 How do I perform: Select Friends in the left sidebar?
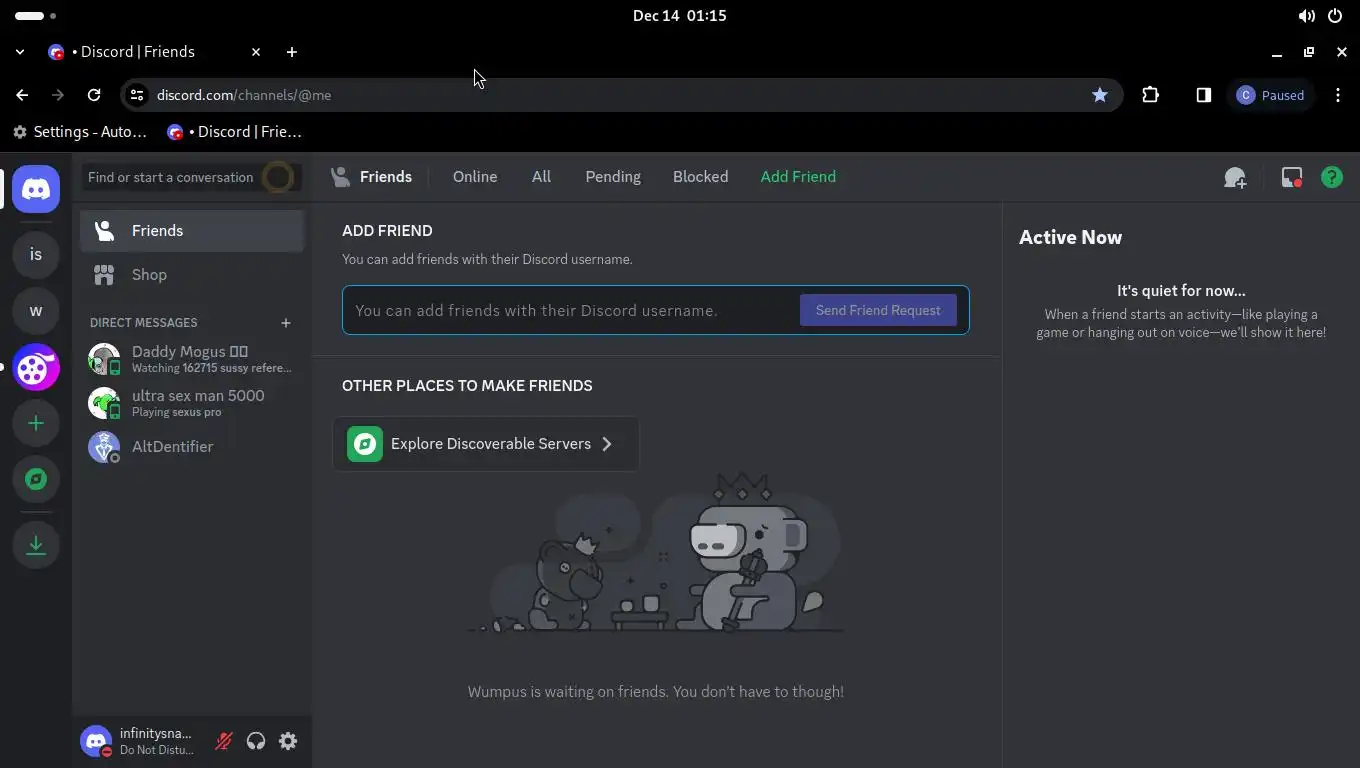click(192, 231)
